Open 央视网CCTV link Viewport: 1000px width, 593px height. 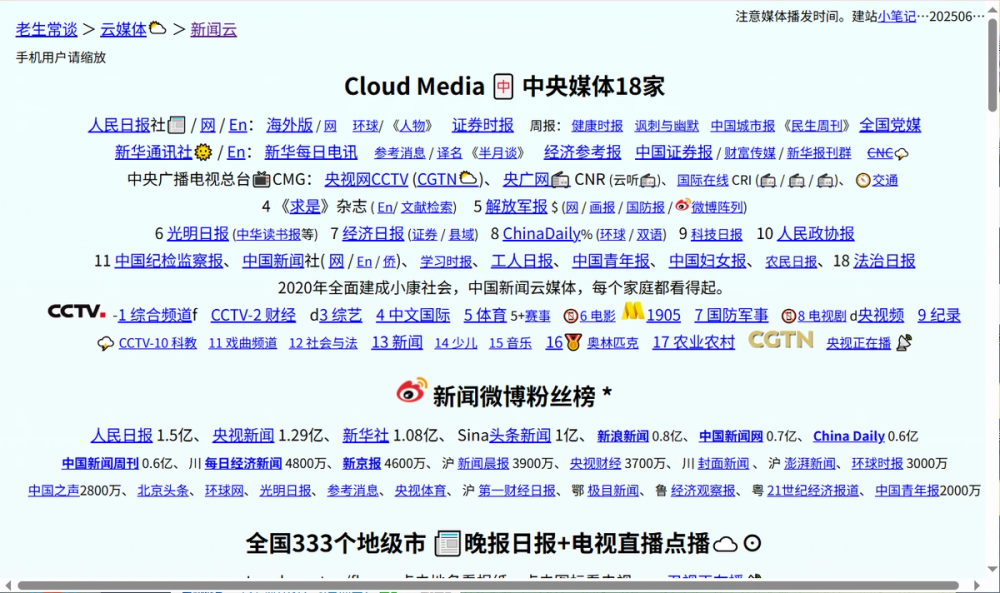[x=366, y=180]
